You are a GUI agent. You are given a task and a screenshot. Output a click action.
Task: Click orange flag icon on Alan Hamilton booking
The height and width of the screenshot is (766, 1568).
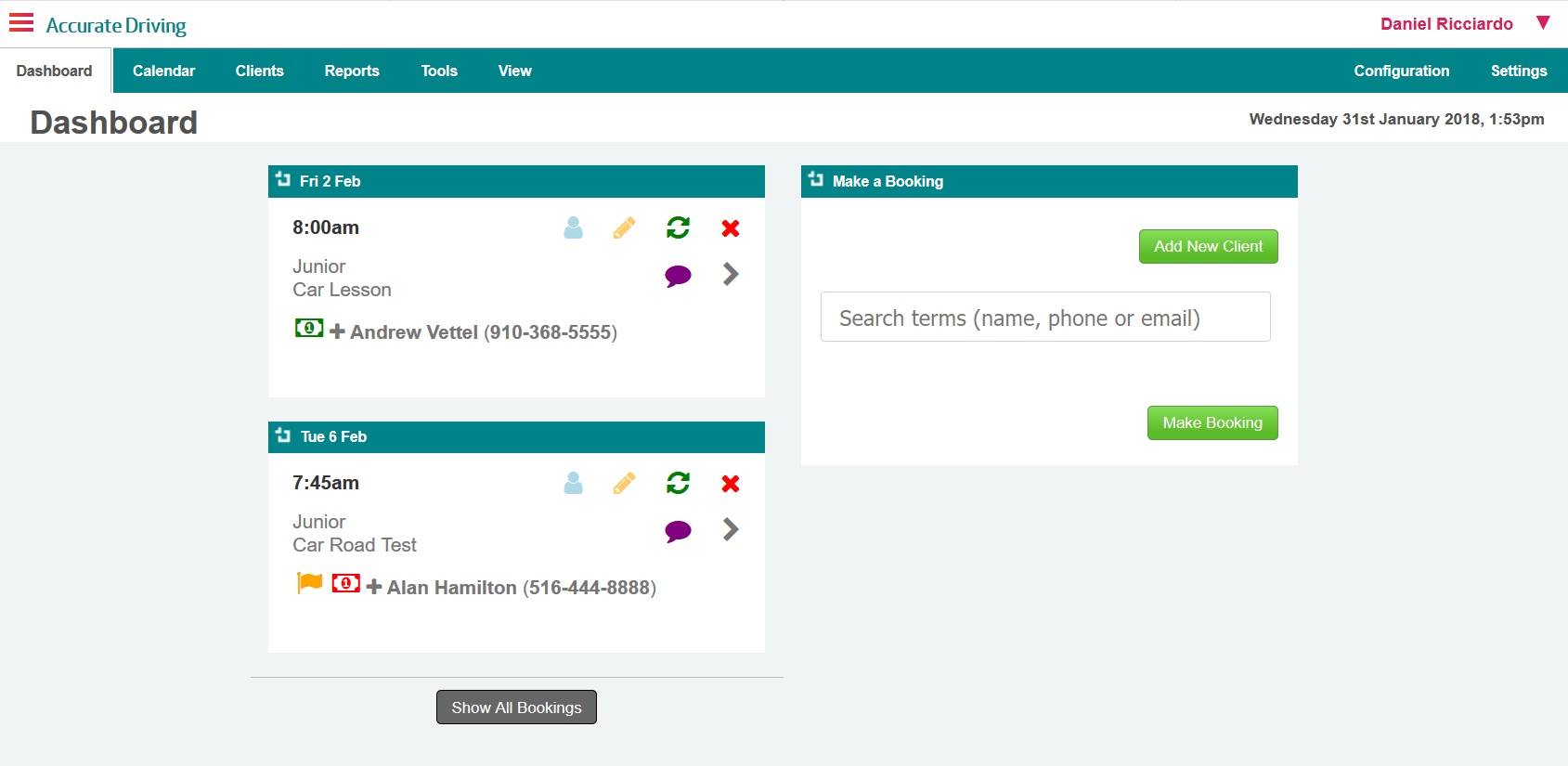pyautogui.click(x=309, y=583)
